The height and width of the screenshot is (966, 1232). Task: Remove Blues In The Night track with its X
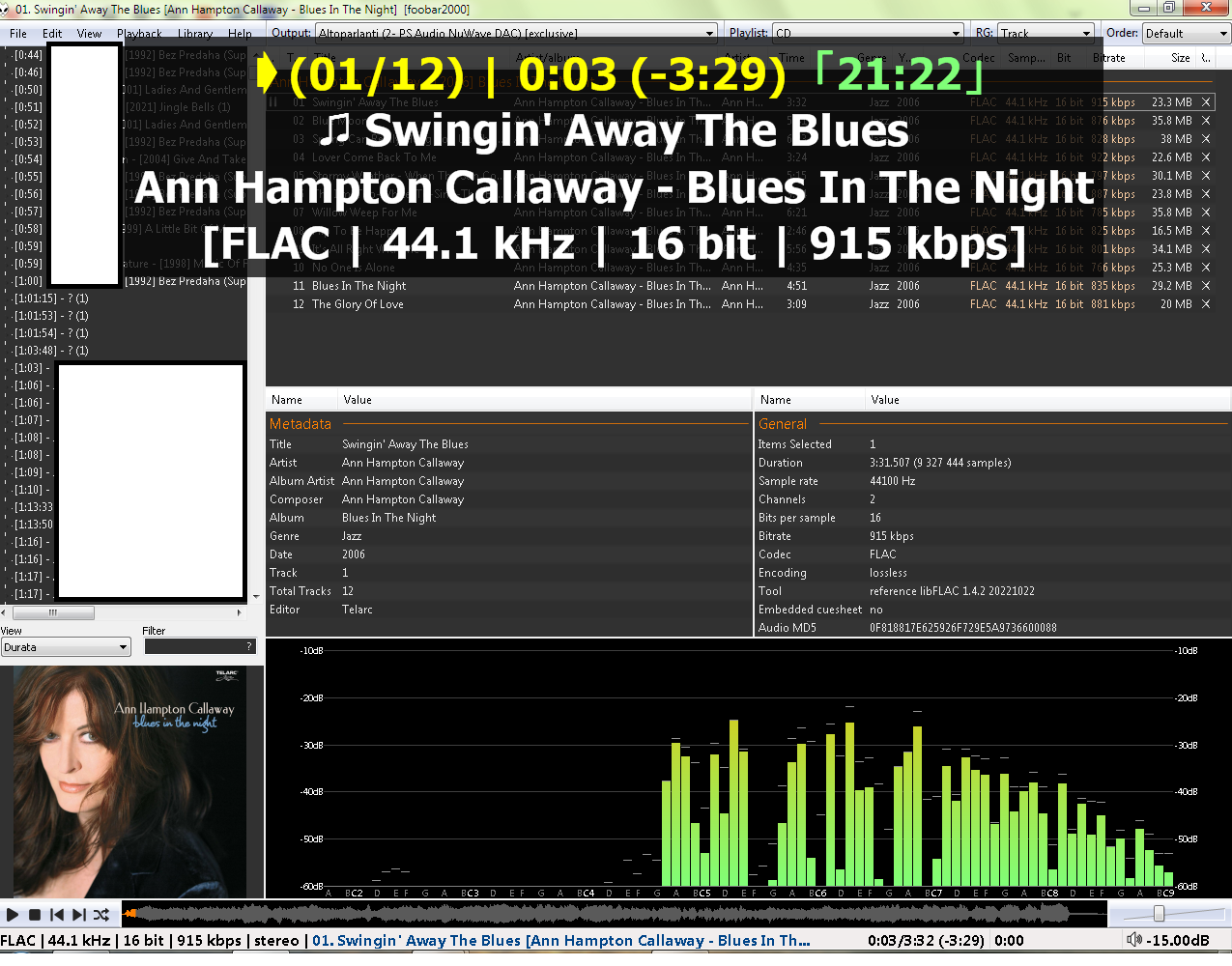(x=1206, y=286)
